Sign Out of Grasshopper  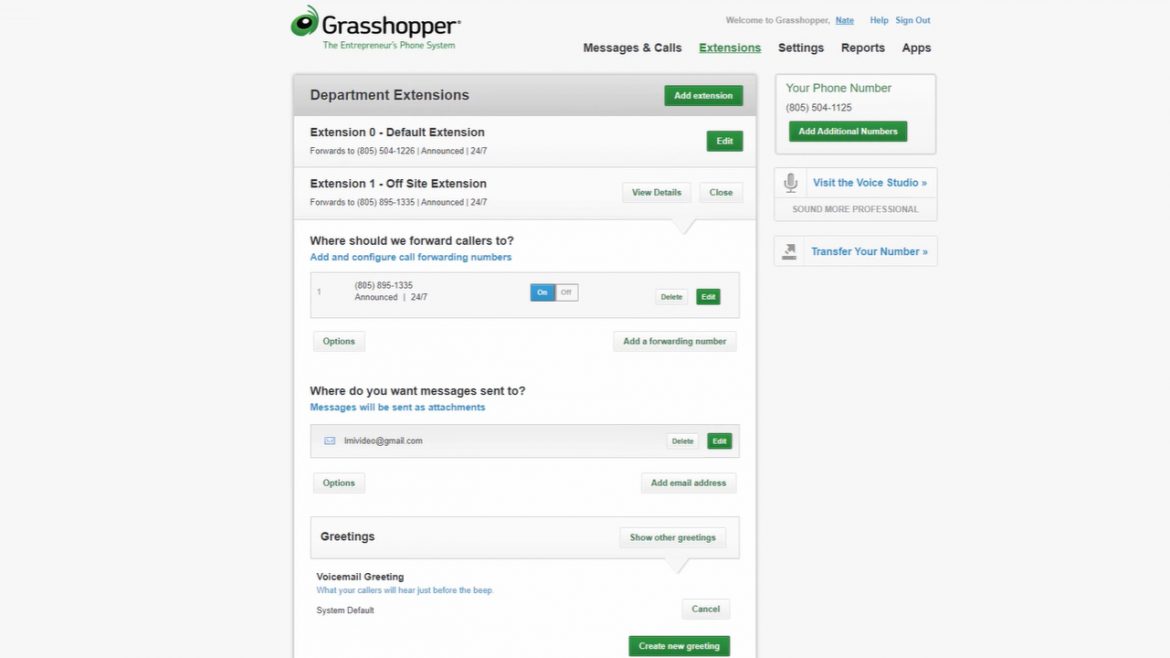(x=912, y=20)
